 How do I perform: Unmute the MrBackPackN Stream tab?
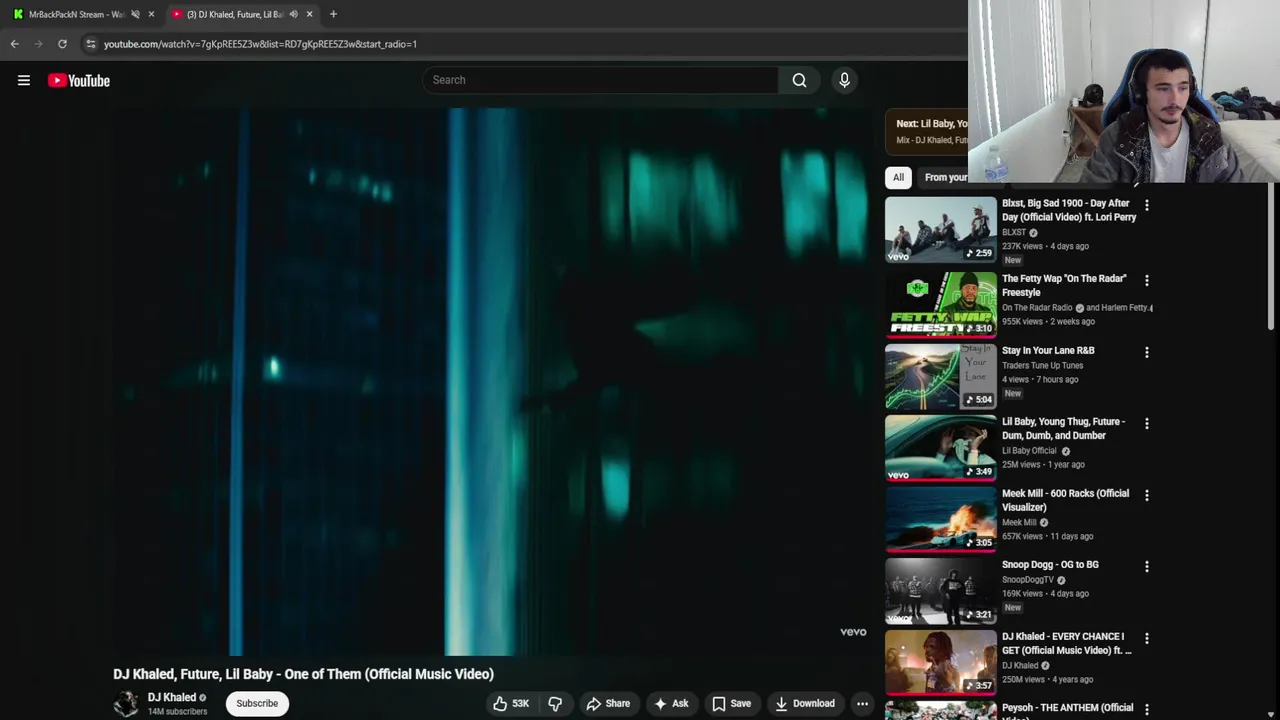pos(135,14)
